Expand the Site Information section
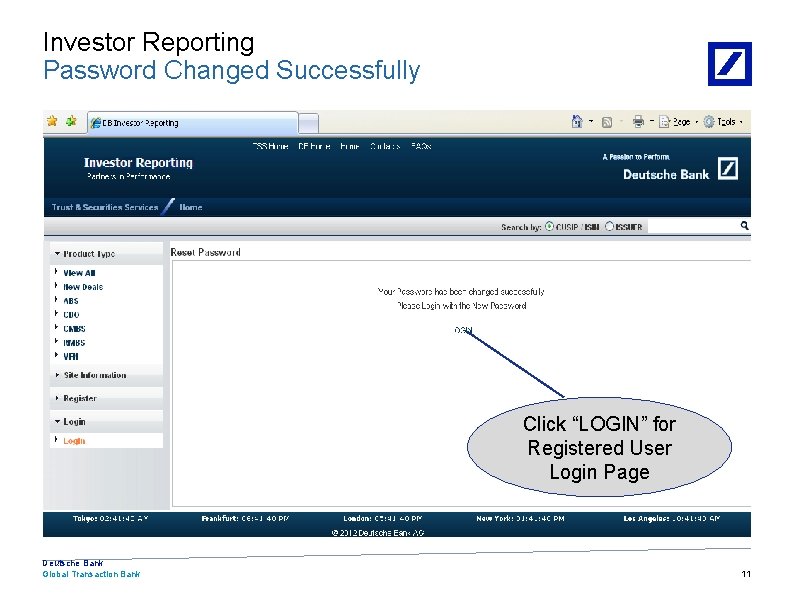Screen dimensions: 794x597 tap(106, 375)
